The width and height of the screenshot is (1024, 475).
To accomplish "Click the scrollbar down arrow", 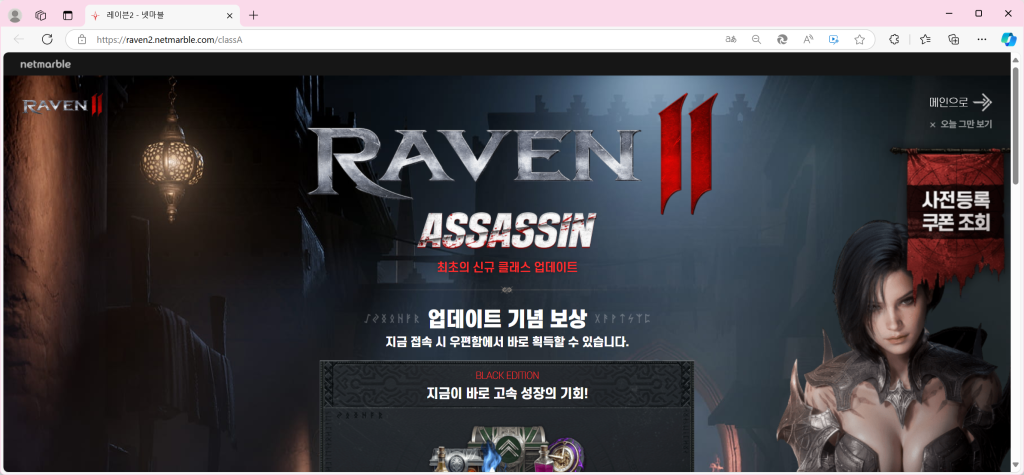I will pos(1015,467).
